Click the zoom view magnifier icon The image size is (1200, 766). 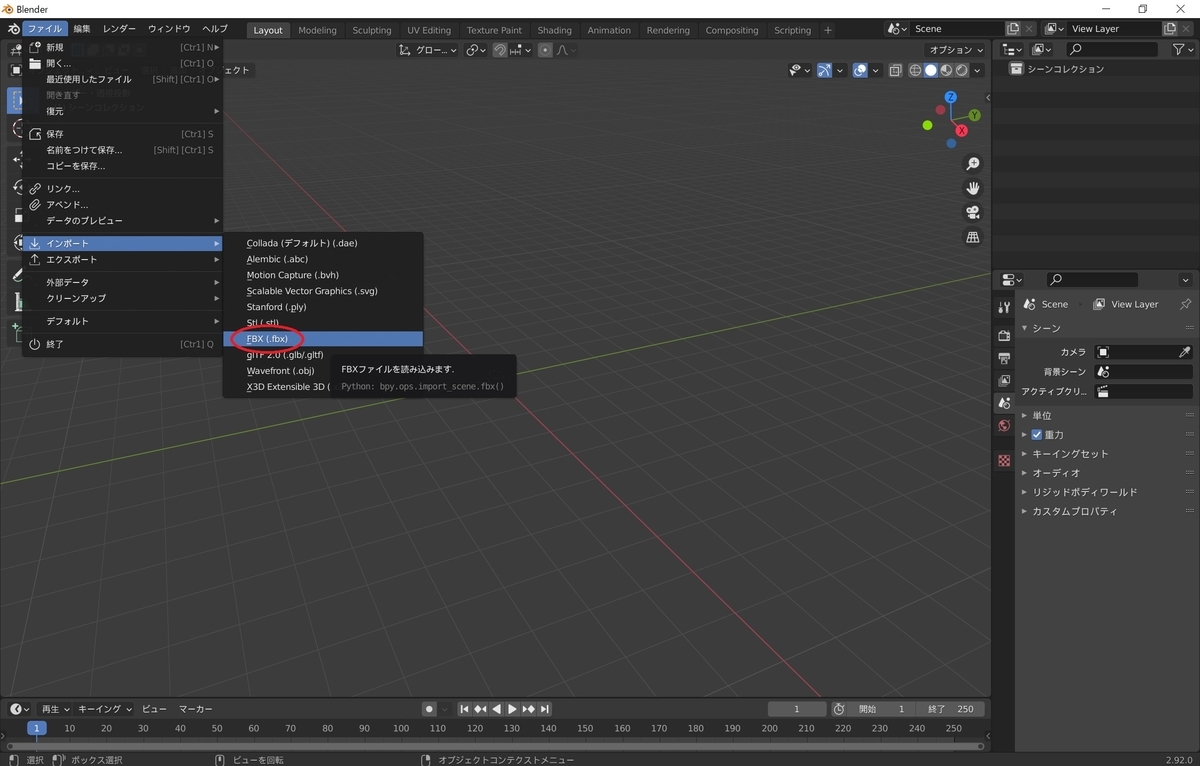972,164
